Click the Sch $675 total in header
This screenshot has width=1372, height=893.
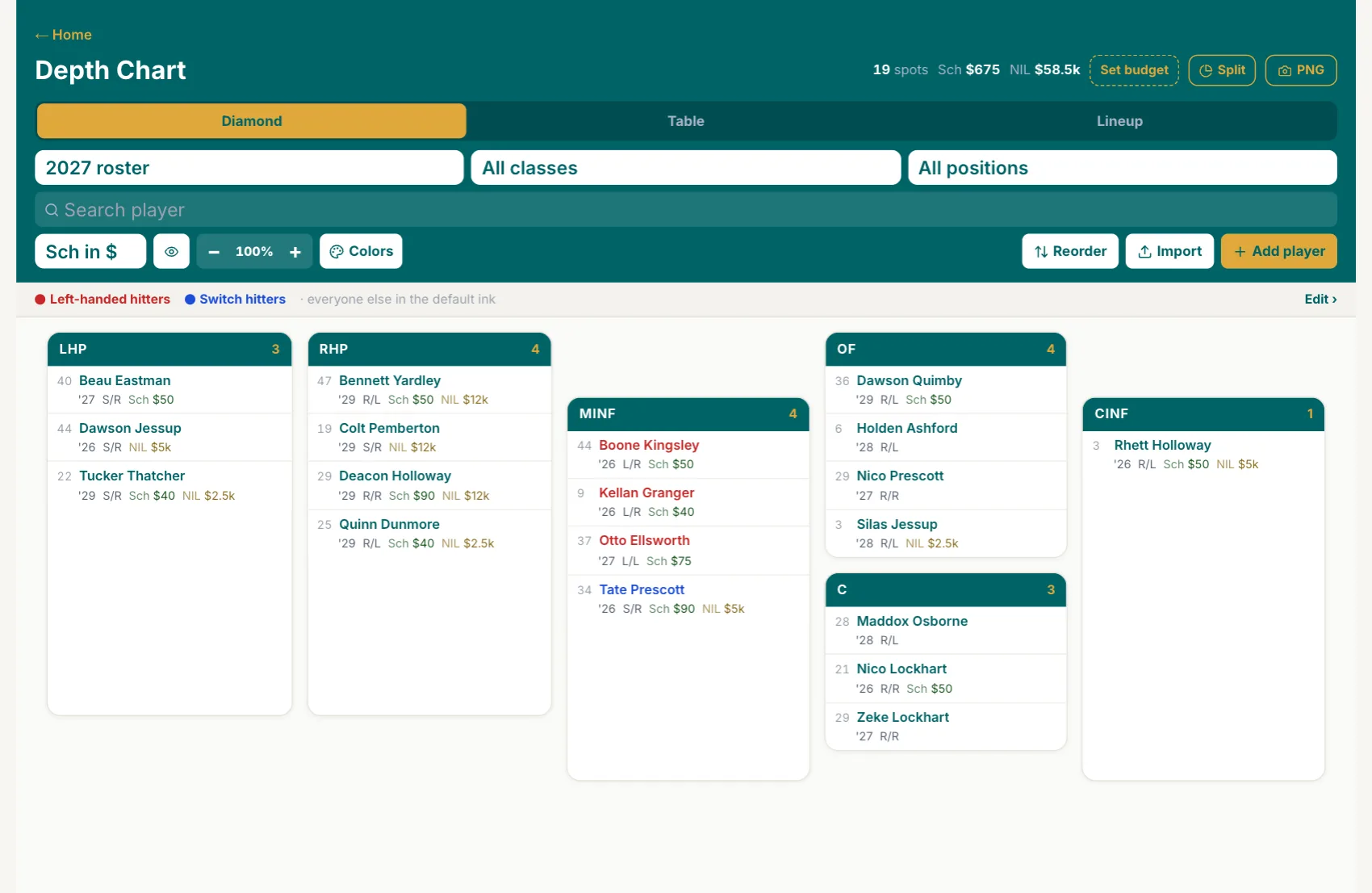pyautogui.click(x=968, y=70)
